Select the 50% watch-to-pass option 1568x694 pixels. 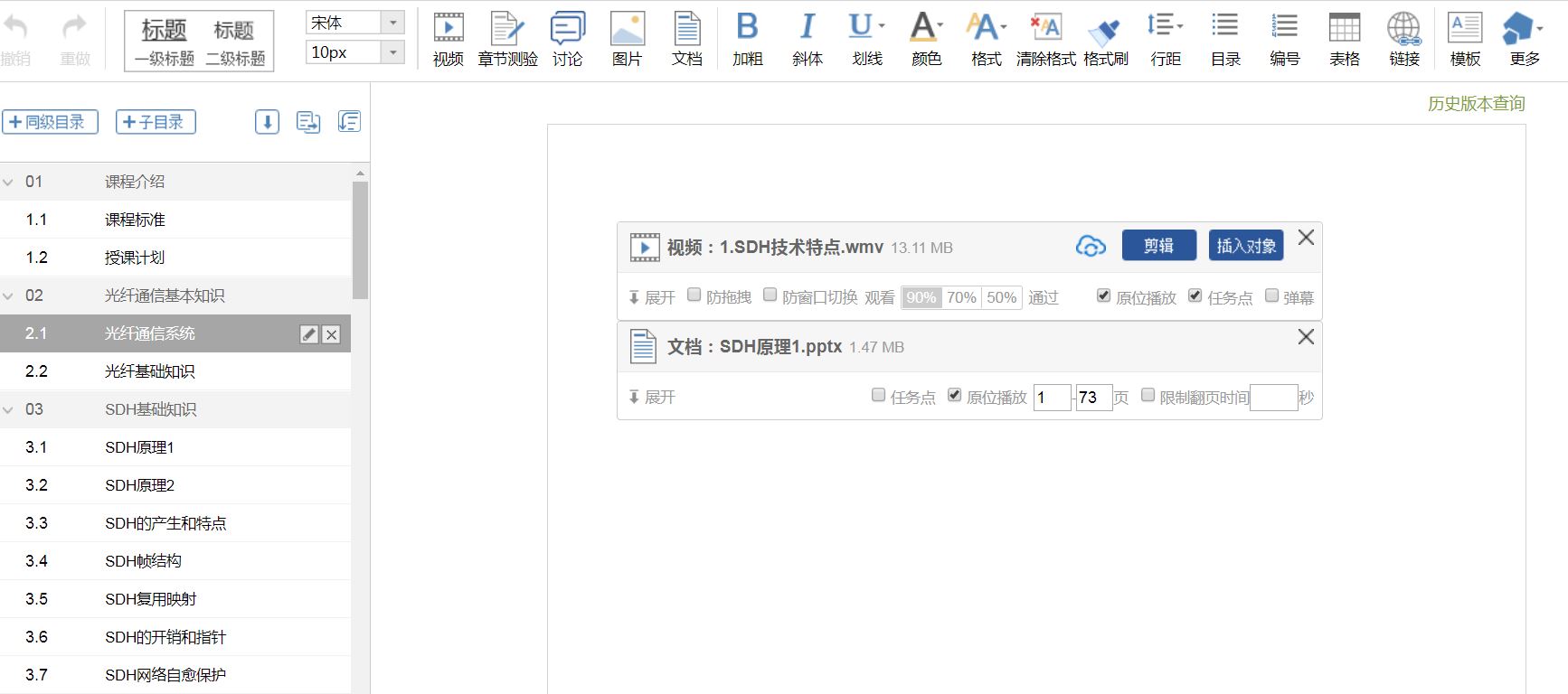coord(1001,297)
